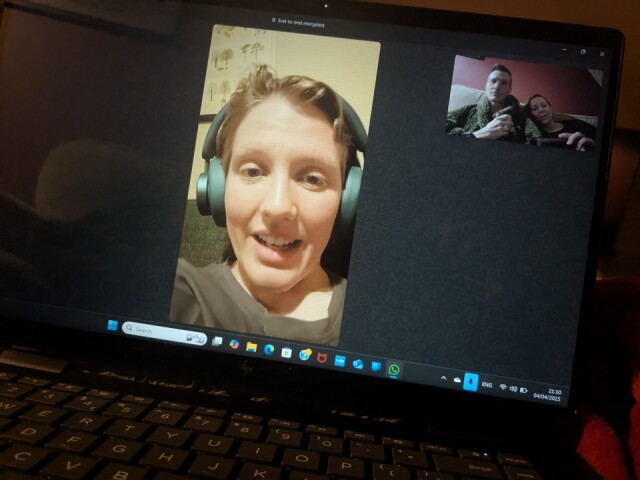Open the clock and date 04/04/2025

(547, 394)
